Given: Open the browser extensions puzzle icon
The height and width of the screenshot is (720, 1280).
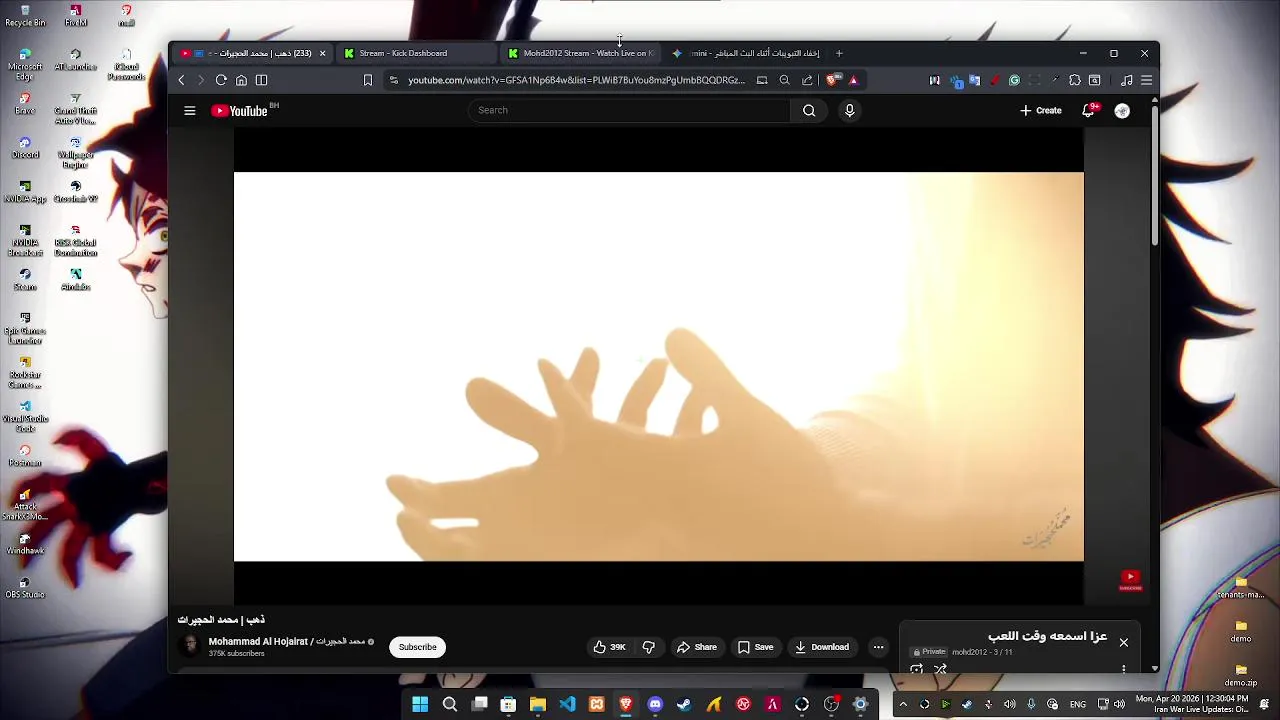Looking at the screenshot, I should [x=1075, y=80].
